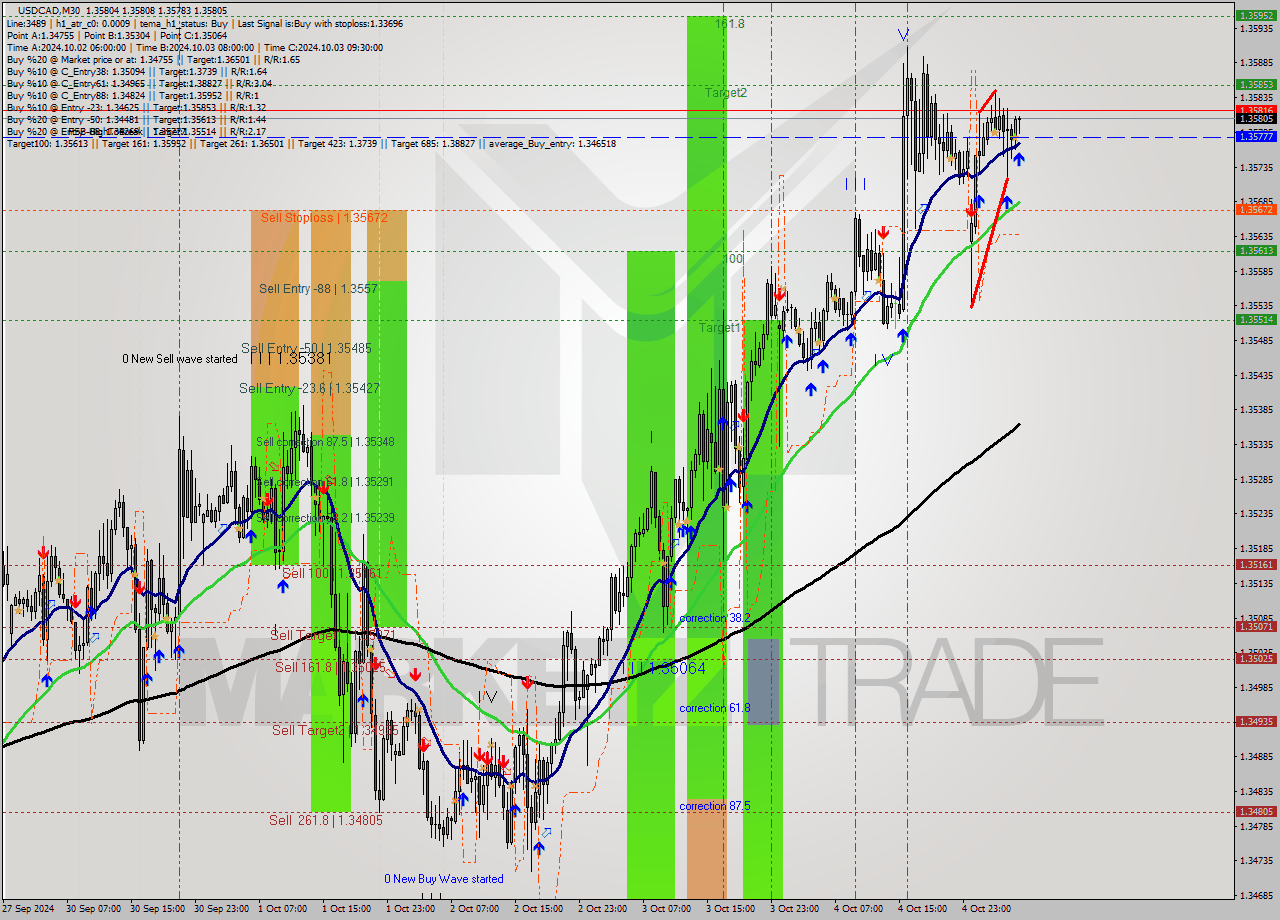Click the green 1.35514 price label

point(1256,320)
